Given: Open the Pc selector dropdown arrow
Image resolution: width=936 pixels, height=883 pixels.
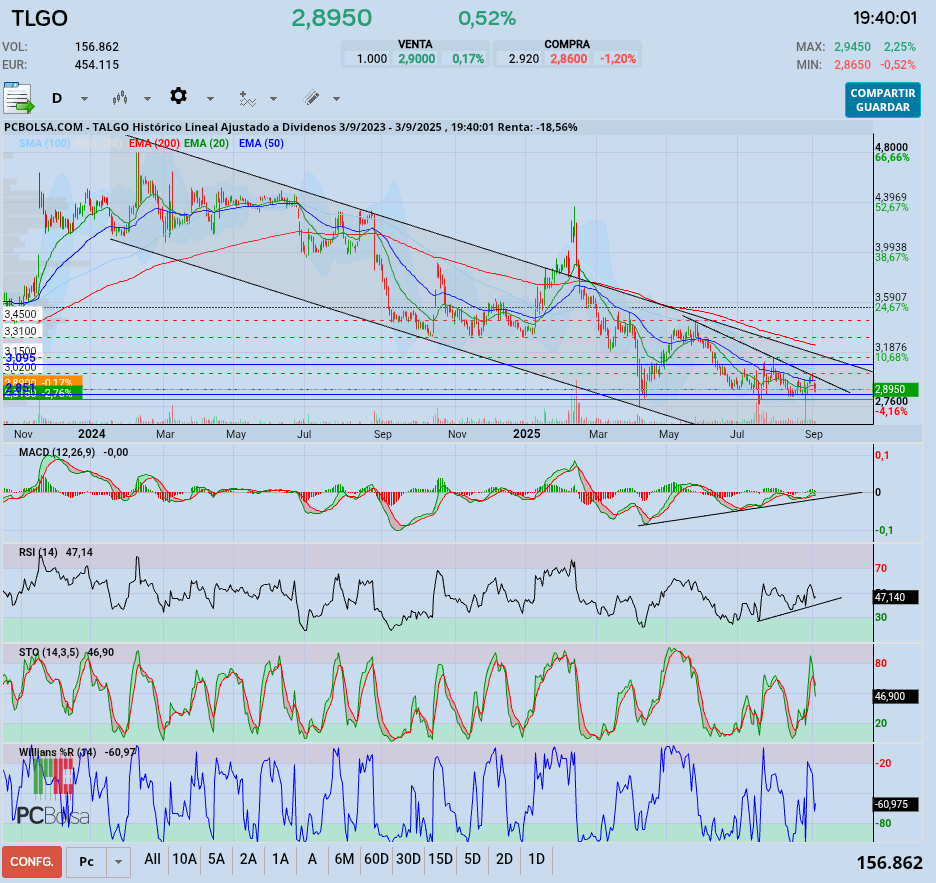Looking at the screenshot, I should tap(118, 862).
